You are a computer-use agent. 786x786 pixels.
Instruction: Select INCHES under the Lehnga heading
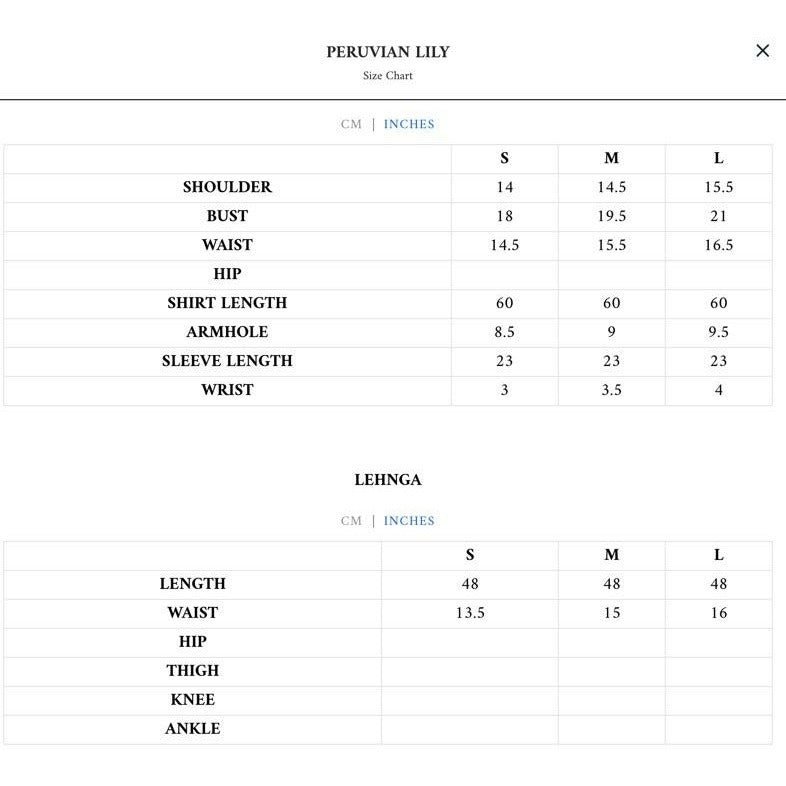pos(409,521)
